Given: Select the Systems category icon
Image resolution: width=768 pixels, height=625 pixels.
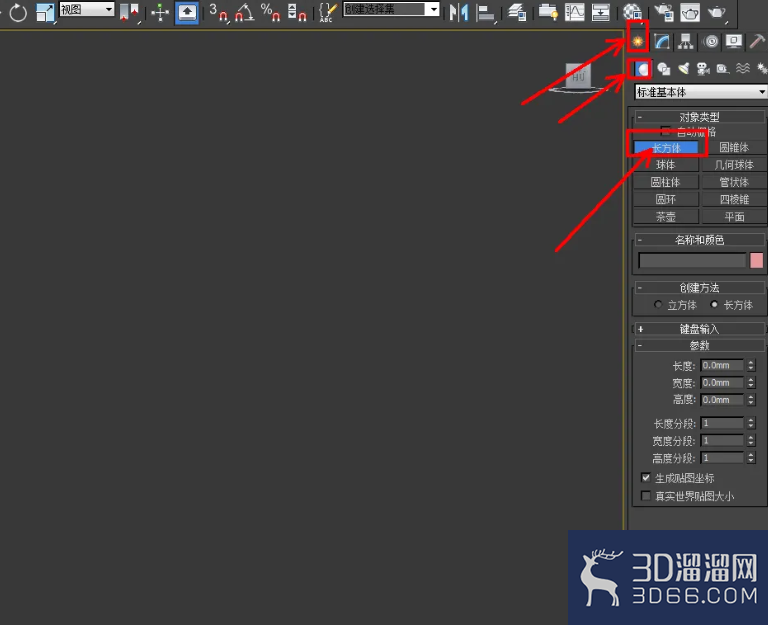Looking at the screenshot, I should point(762,69).
